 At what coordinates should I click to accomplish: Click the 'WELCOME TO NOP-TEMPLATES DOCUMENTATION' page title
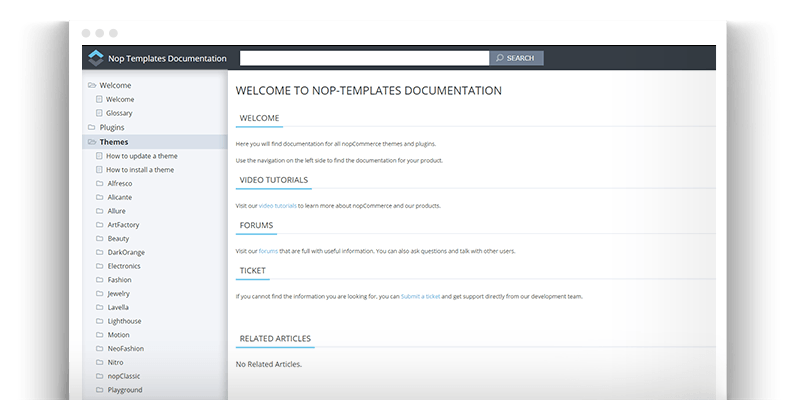tap(369, 90)
